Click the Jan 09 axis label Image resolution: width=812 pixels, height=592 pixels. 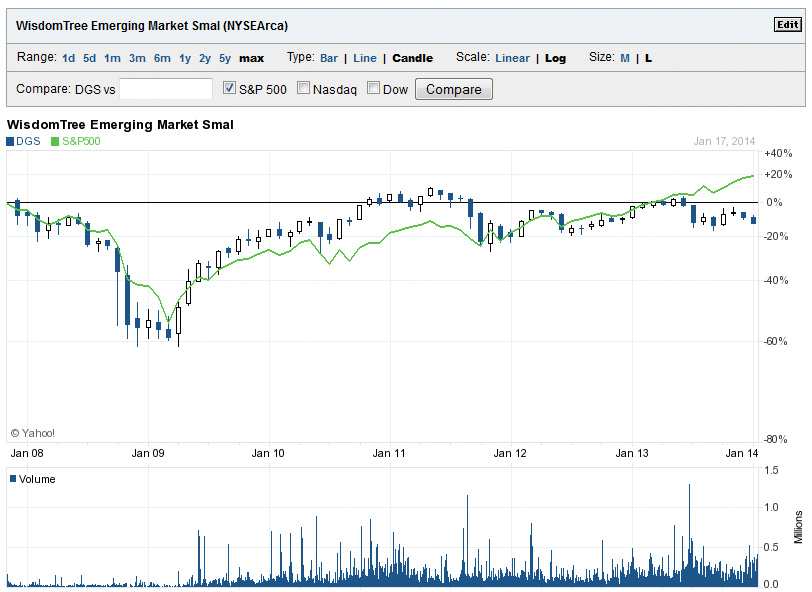[x=148, y=453]
